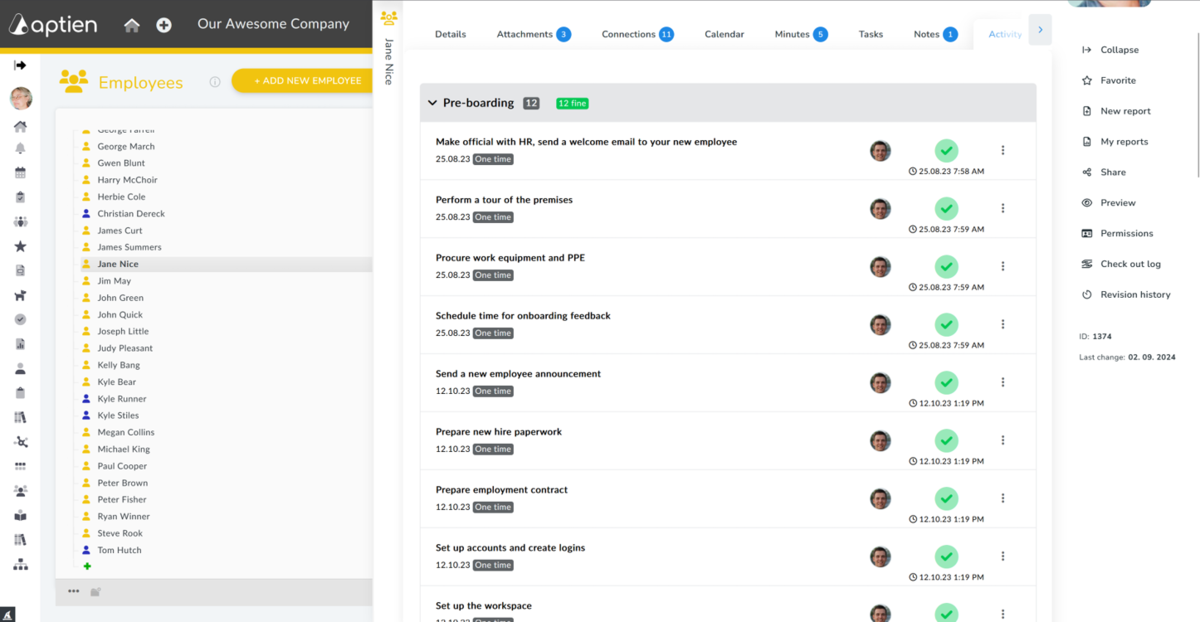Viewport: 1200px width, 622px height.
Task: Open kebab menu for new hire paperwork
Action: pos(1003,440)
